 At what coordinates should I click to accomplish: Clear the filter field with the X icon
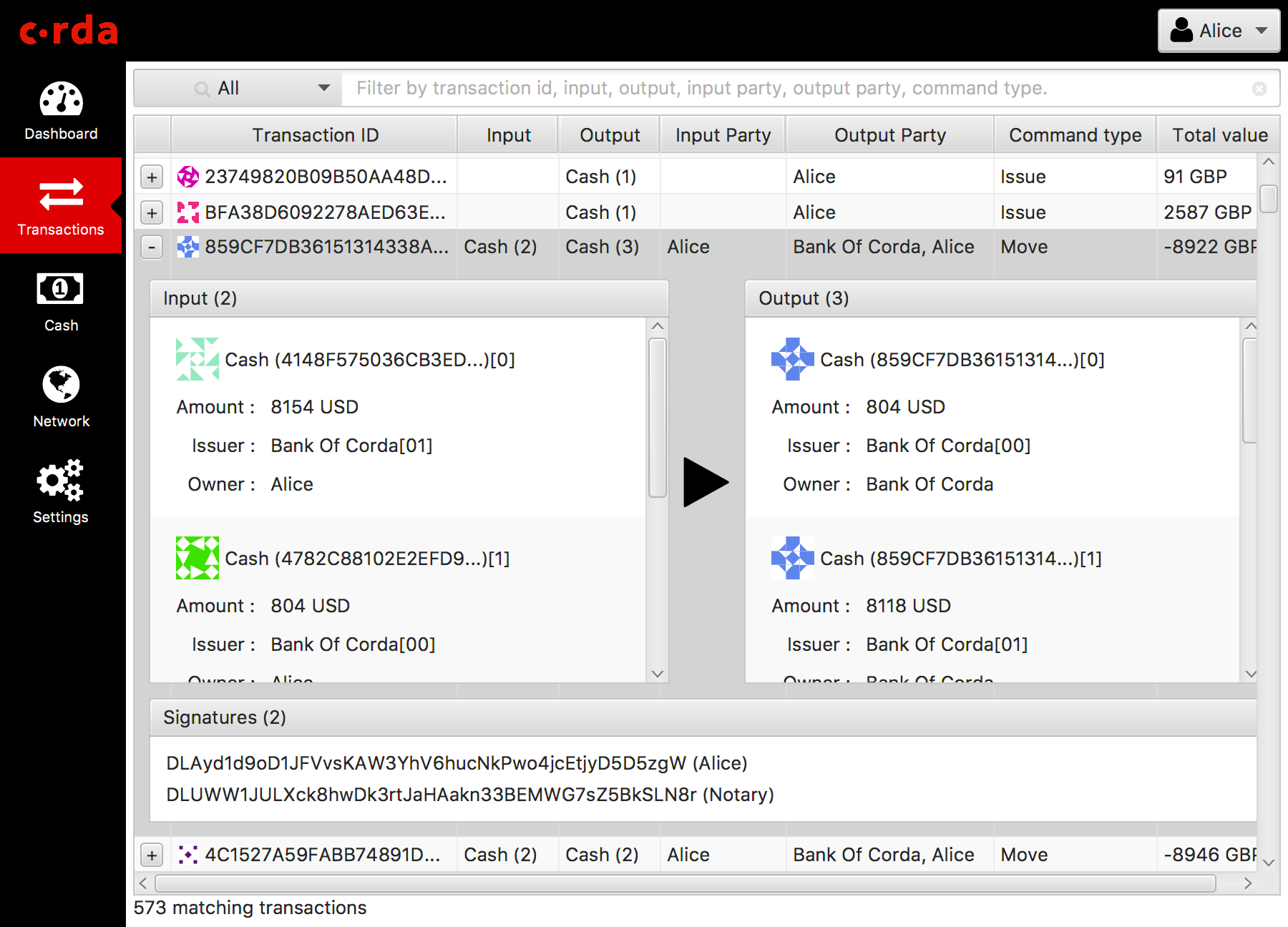[x=1259, y=89]
